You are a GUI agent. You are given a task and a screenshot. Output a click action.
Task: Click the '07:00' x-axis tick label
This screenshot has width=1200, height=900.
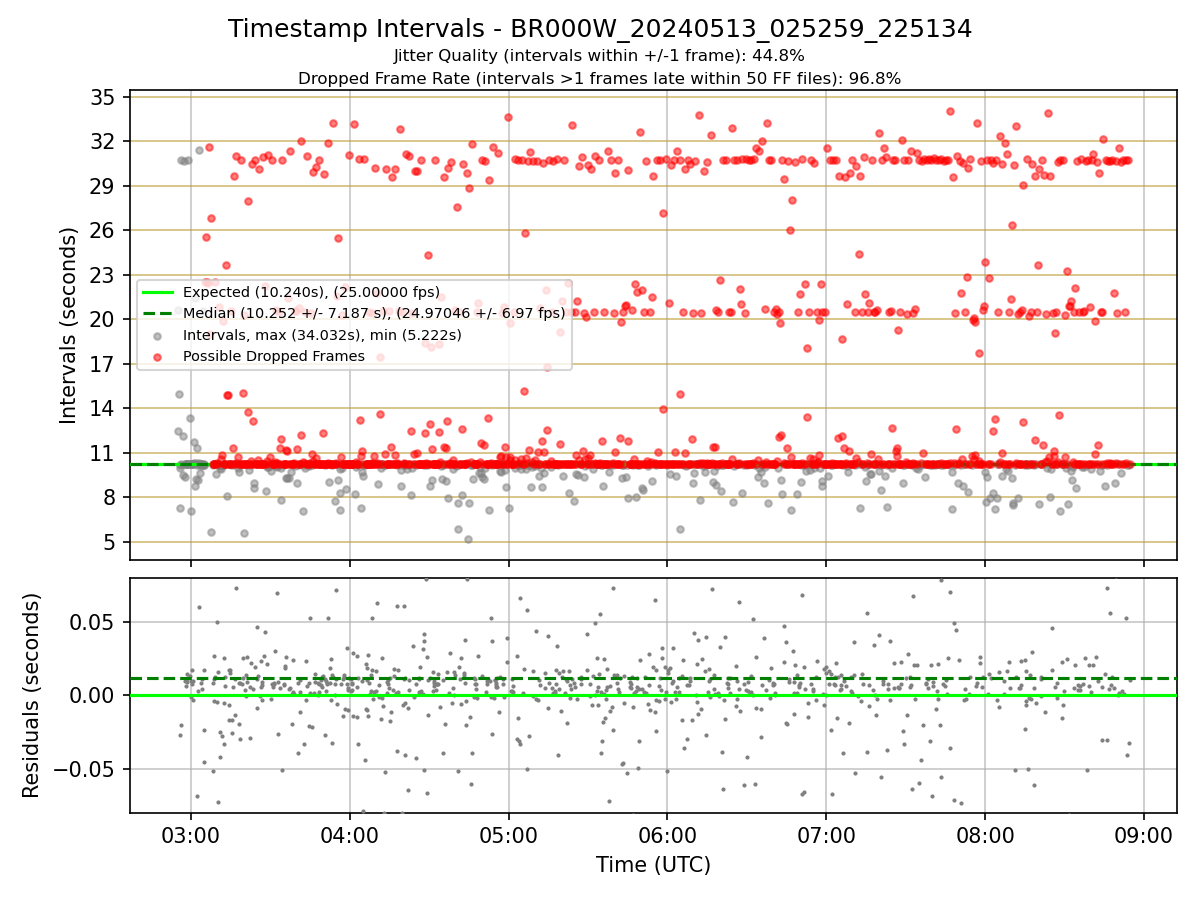(x=826, y=834)
